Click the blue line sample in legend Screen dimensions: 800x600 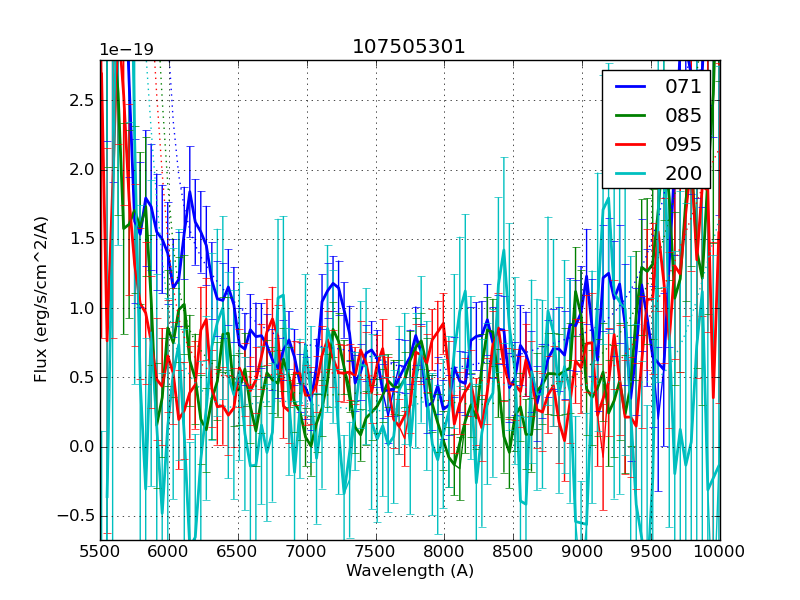tap(631, 87)
